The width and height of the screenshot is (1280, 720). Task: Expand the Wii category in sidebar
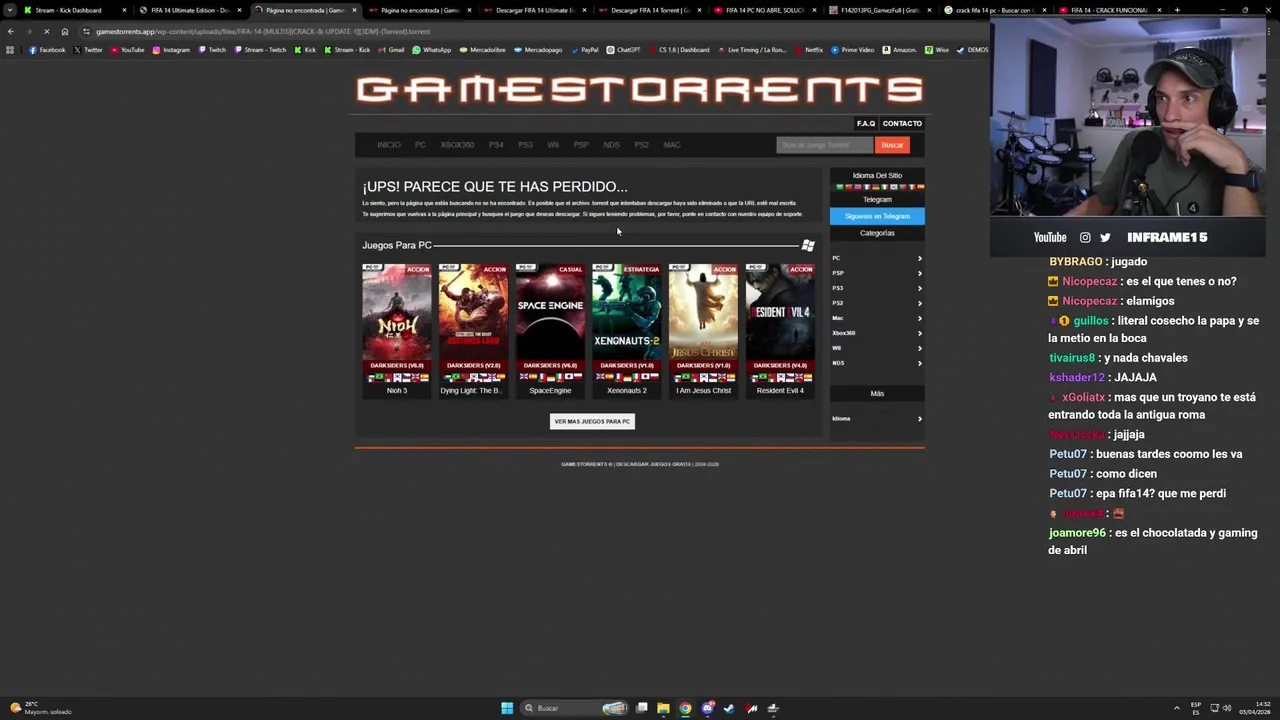click(x=877, y=348)
